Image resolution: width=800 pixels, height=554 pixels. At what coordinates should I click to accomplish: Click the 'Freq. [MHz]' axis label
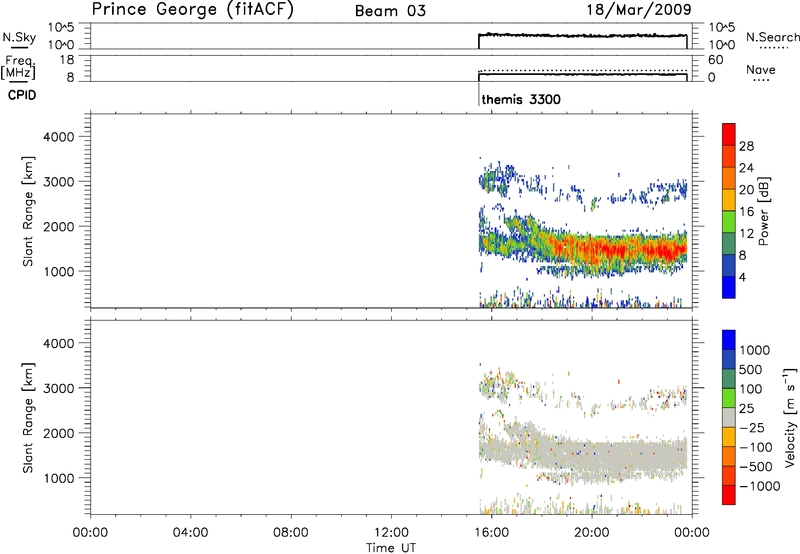coord(19,68)
